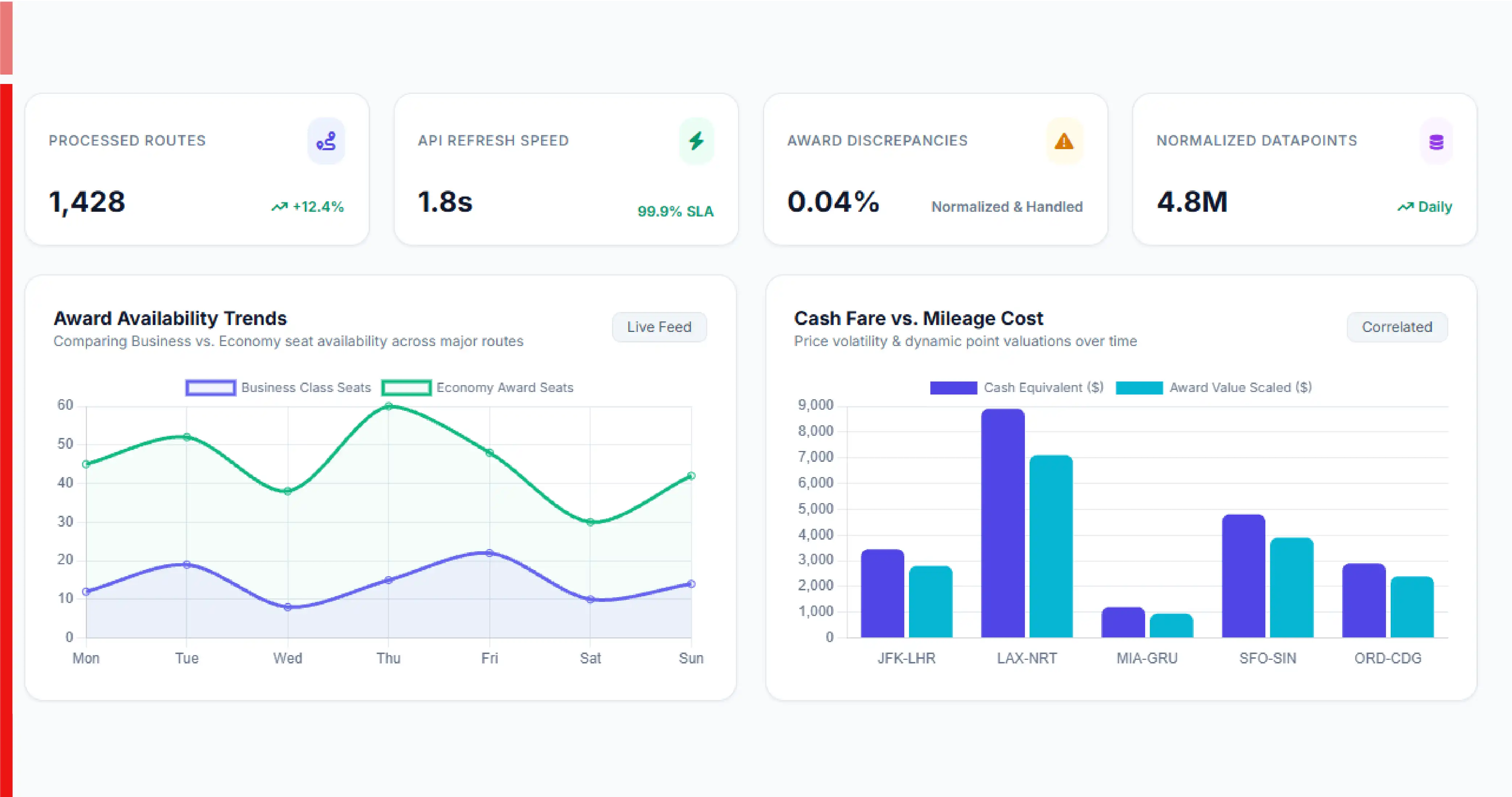The image size is (1512, 797).
Task: Click the Cash Equivalent bar for MIA-GRU
Action: (x=1123, y=622)
